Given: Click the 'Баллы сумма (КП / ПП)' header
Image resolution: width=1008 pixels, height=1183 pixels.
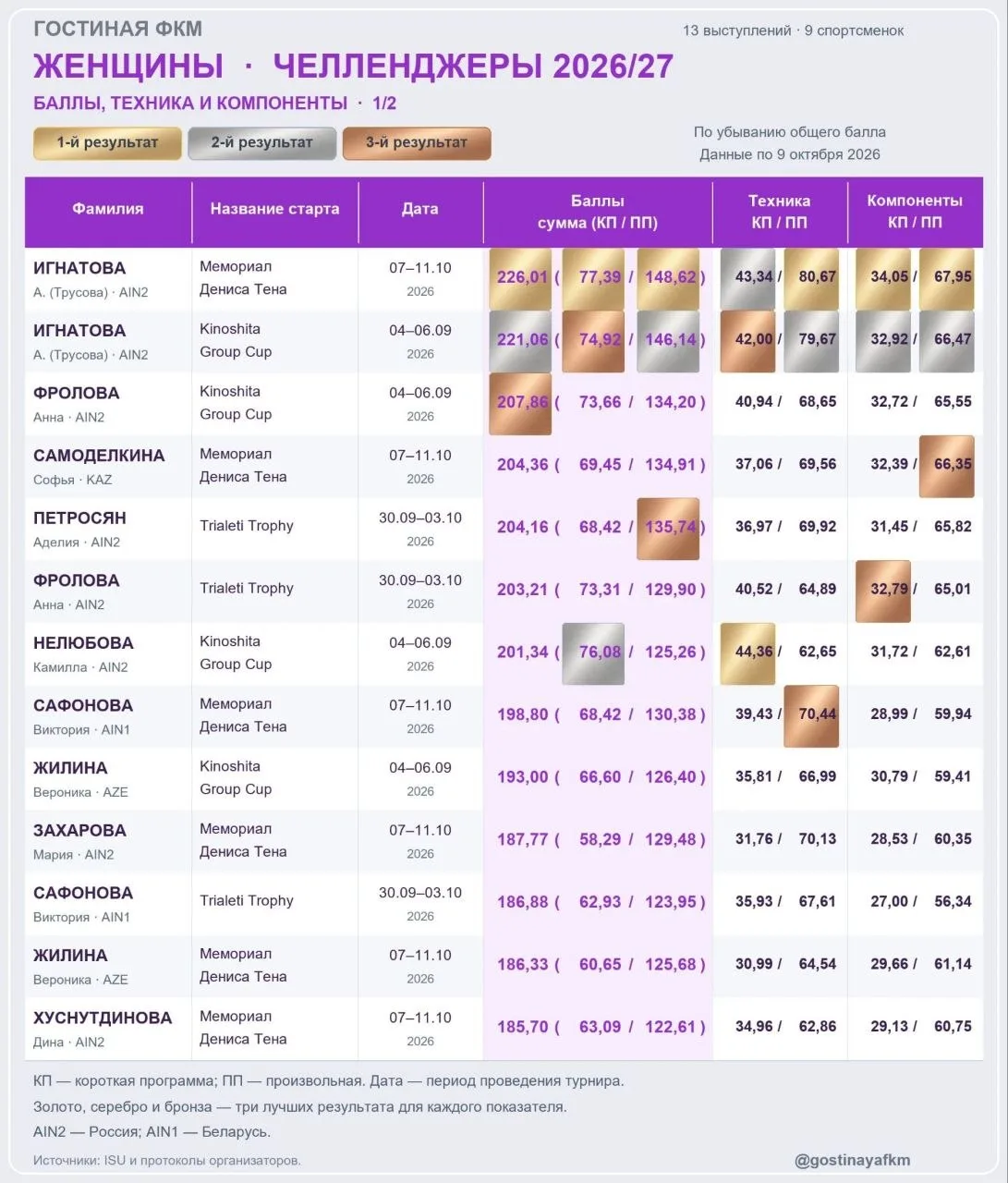Looking at the screenshot, I should [598, 212].
